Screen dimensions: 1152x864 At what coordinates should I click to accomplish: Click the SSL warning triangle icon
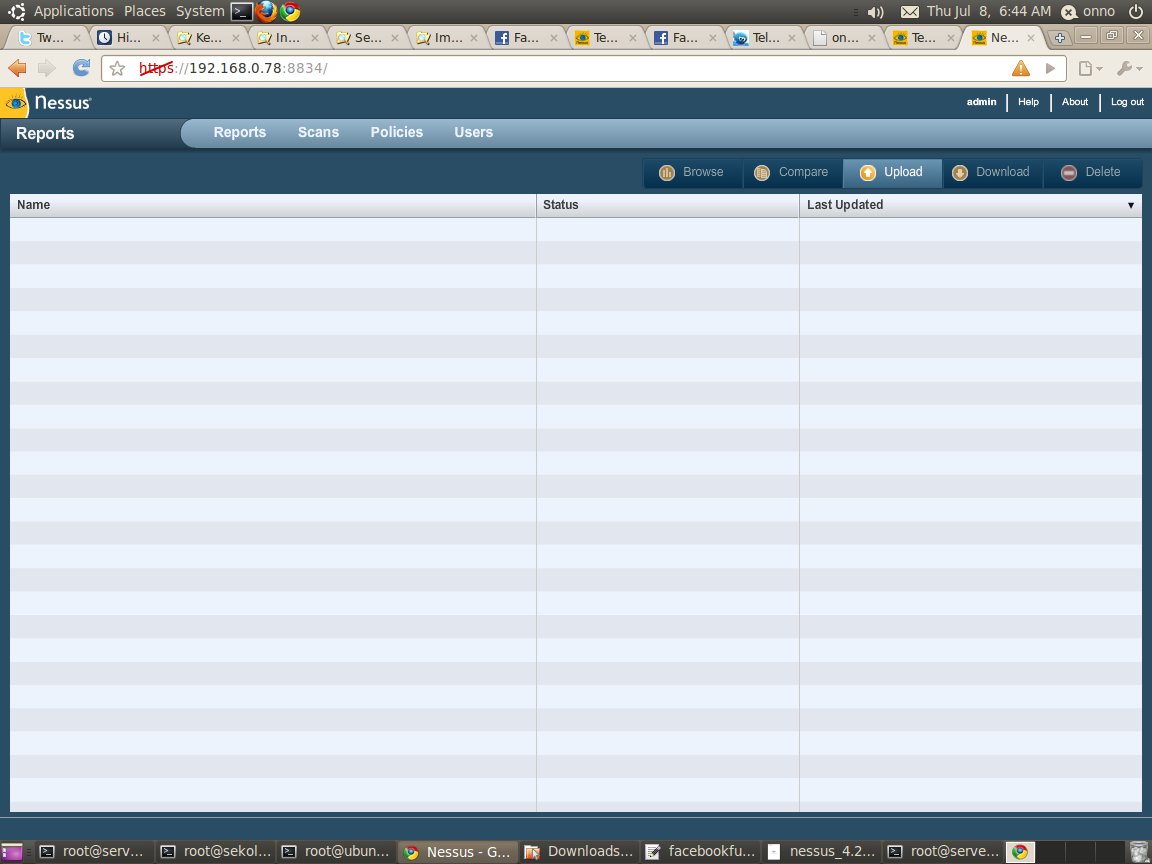pyautogui.click(x=1020, y=68)
